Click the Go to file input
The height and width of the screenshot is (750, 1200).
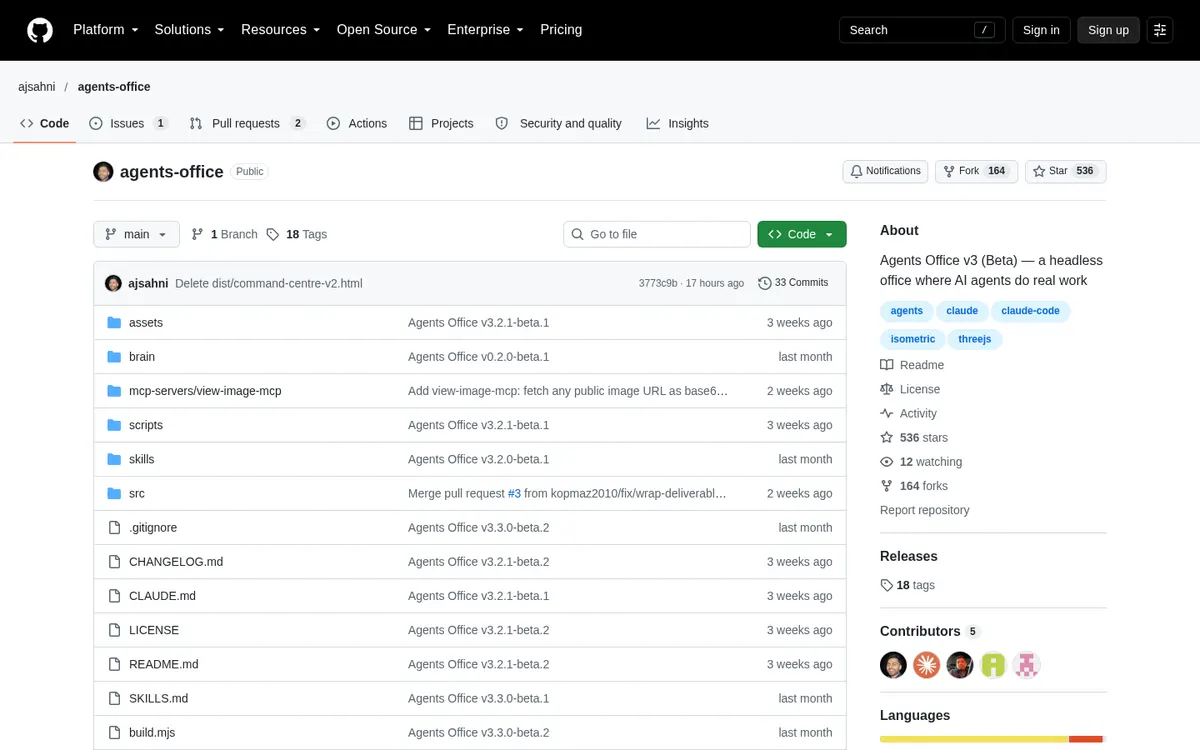tap(657, 234)
